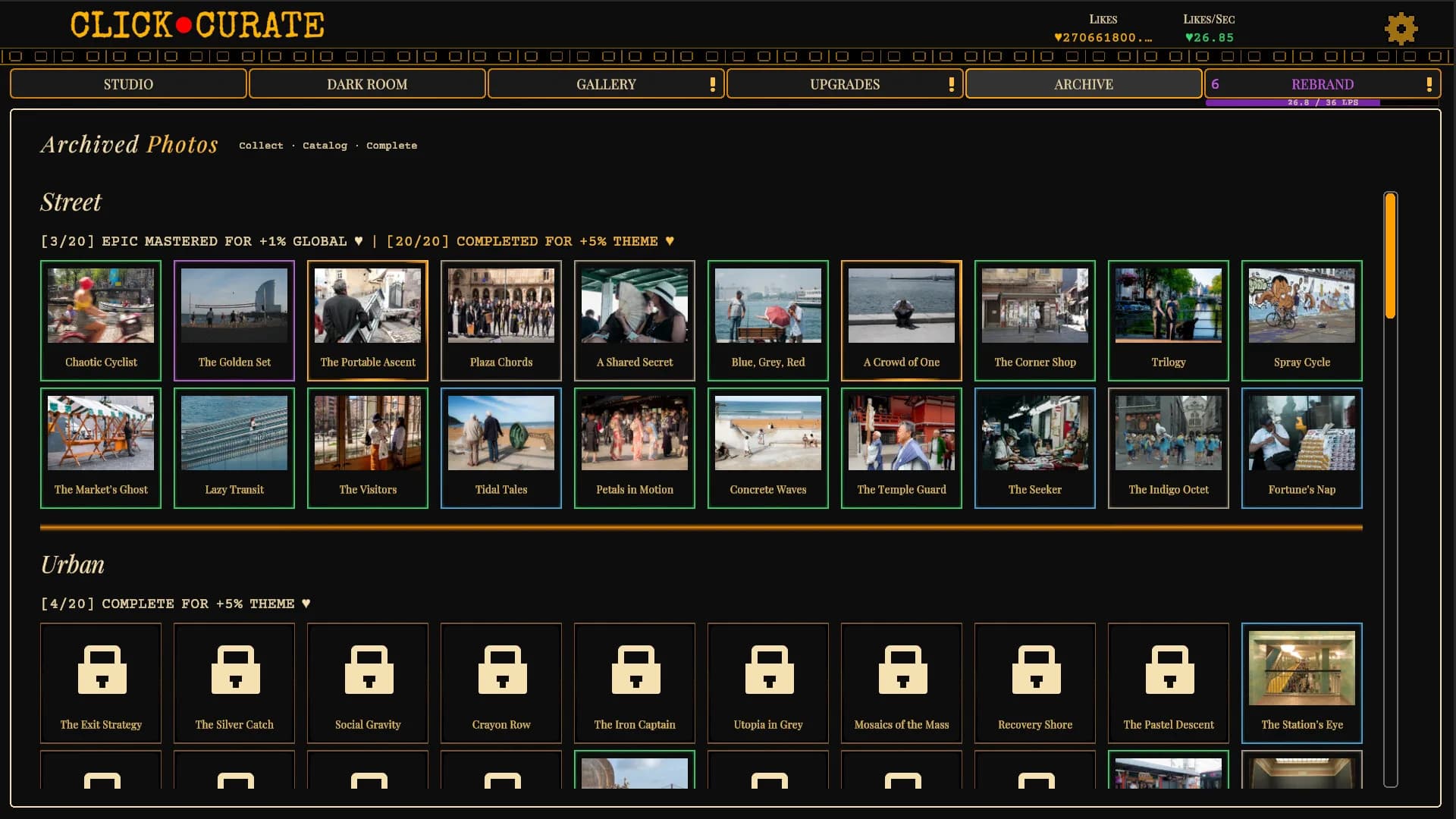
Task: Click the lock icon on The Exit Strategy
Action: 102,670
